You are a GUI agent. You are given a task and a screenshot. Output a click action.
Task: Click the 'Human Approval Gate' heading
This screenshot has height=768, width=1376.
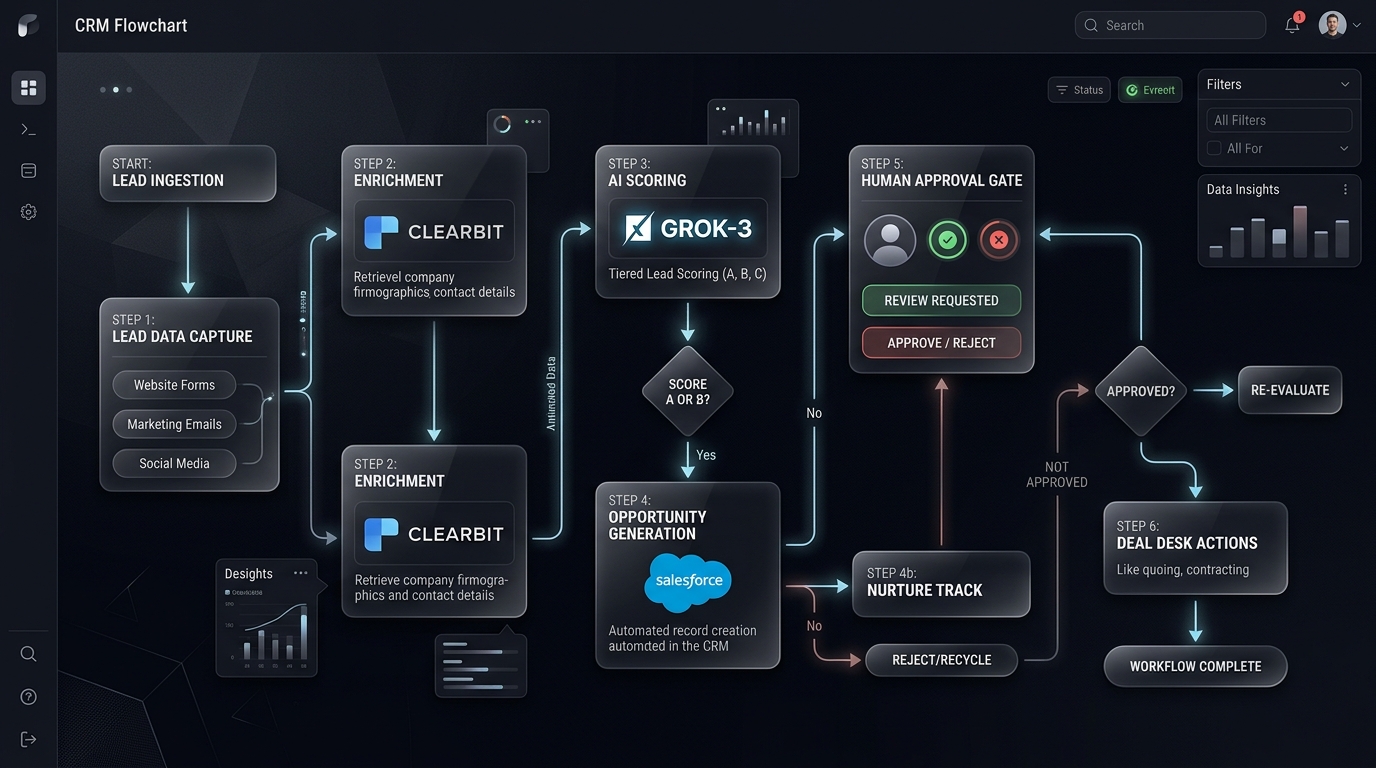pyautogui.click(x=941, y=181)
